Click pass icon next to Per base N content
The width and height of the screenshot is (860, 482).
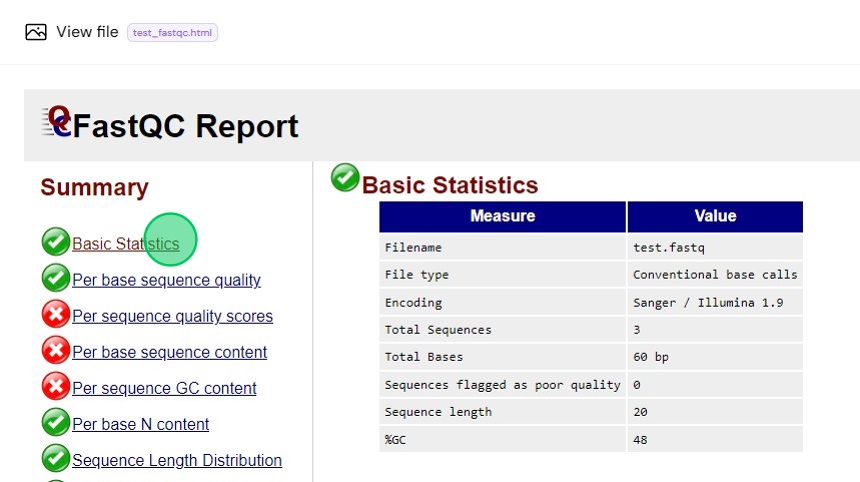click(55, 423)
